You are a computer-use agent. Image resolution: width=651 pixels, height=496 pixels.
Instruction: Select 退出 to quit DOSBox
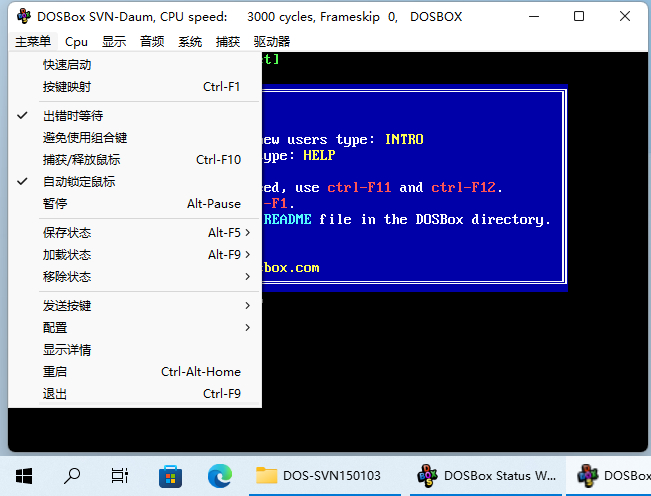coord(135,393)
